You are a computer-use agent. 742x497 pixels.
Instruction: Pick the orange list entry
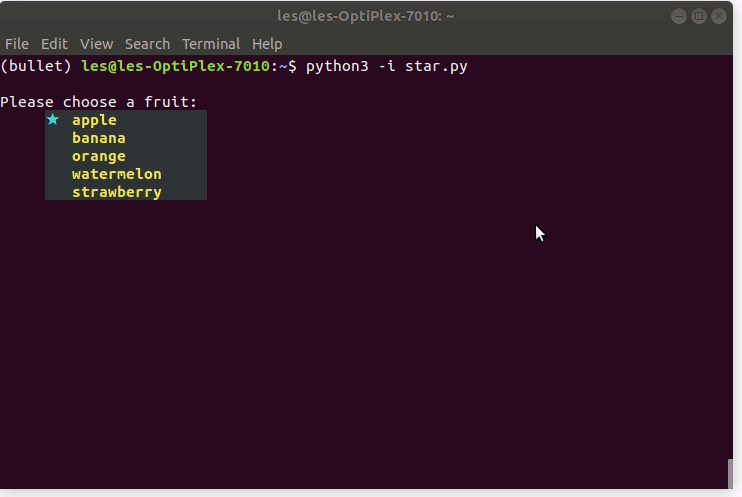(x=98, y=156)
